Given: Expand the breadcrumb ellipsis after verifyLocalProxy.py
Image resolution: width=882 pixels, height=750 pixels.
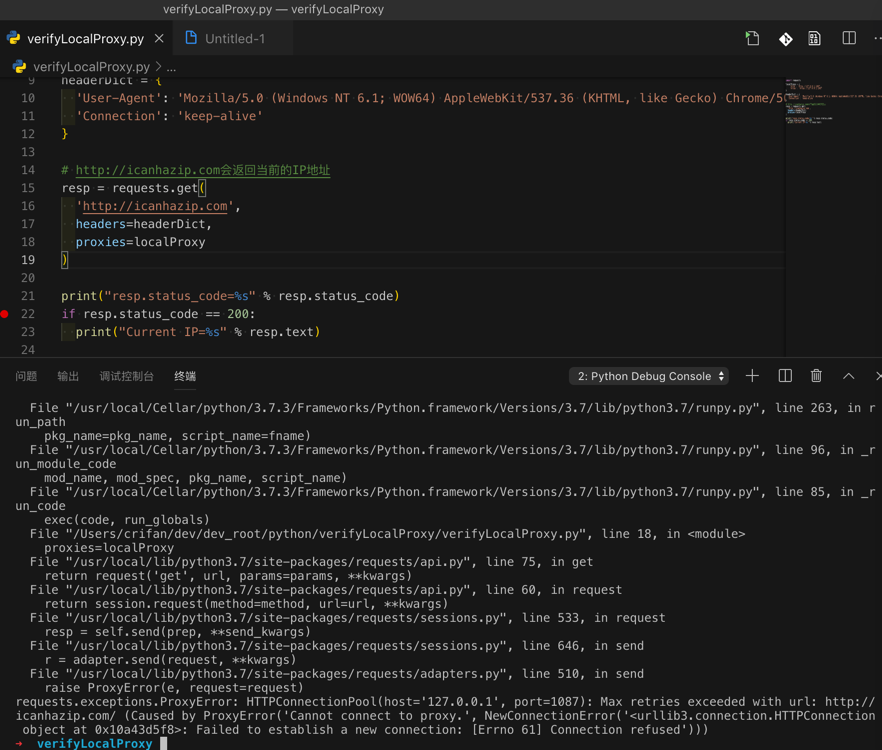Looking at the screenshot, I should (x=171, y=67).
